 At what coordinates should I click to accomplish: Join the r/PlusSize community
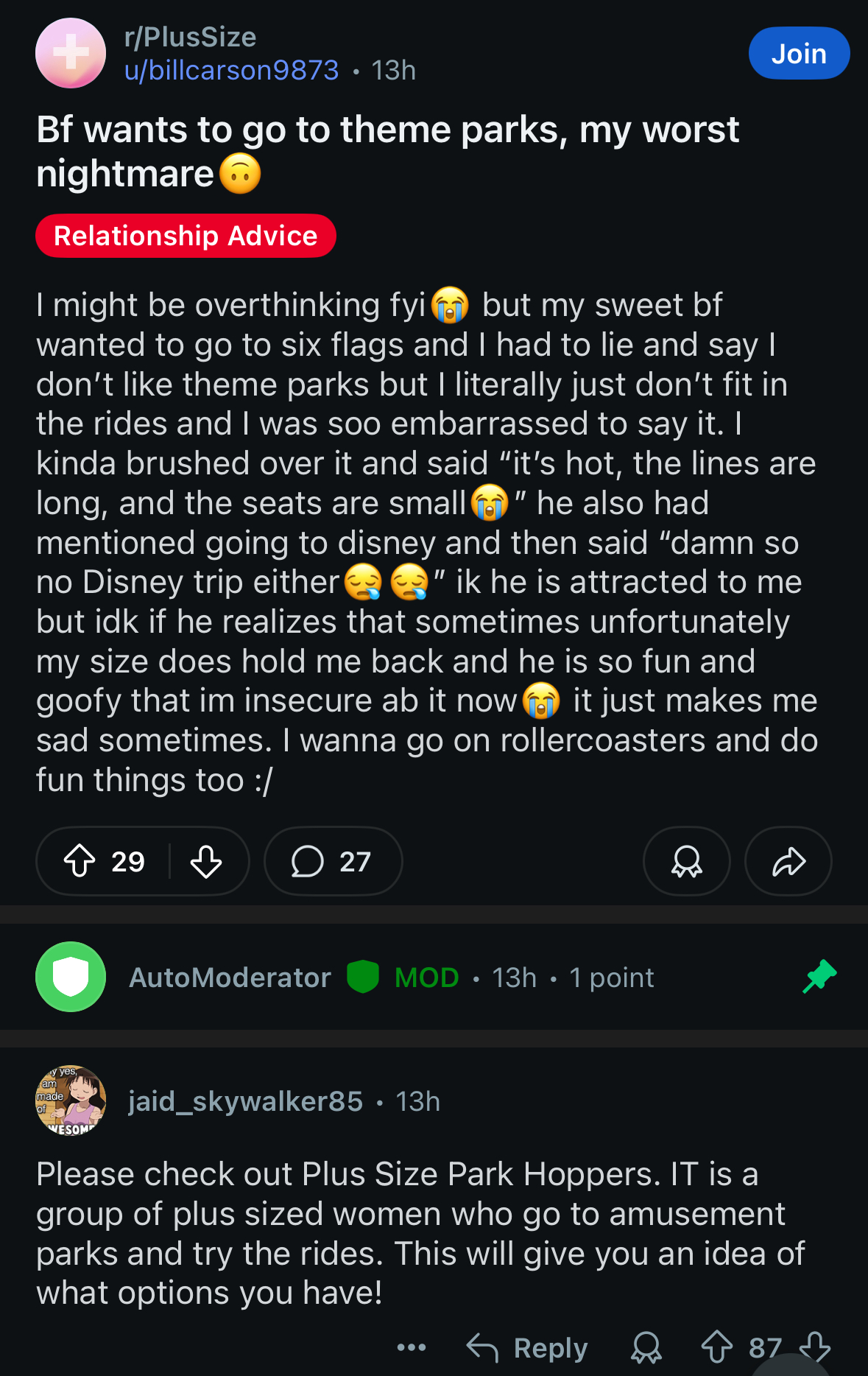[799, 53]
